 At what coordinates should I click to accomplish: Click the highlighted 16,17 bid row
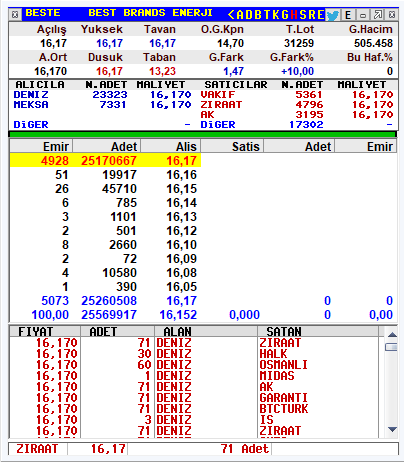tap(105, 160)
